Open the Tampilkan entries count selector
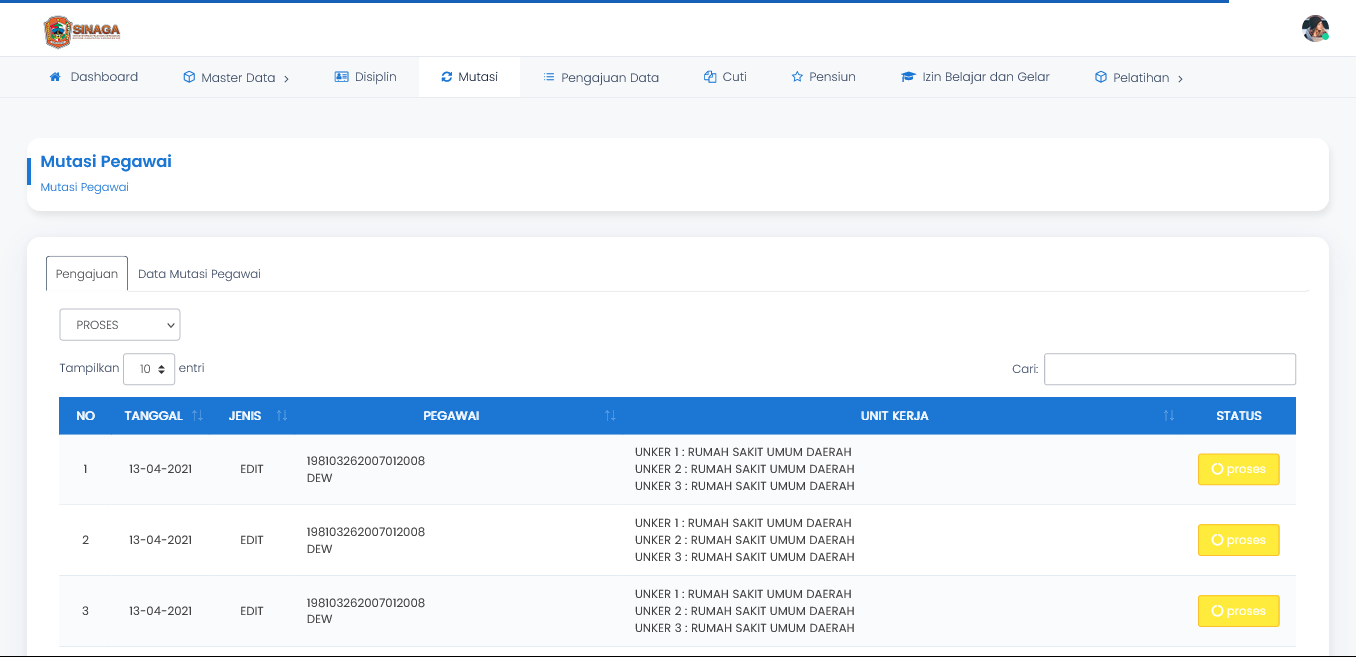Image resolution: width=1356 pixels, height=657 pixels. coord(149,369)
